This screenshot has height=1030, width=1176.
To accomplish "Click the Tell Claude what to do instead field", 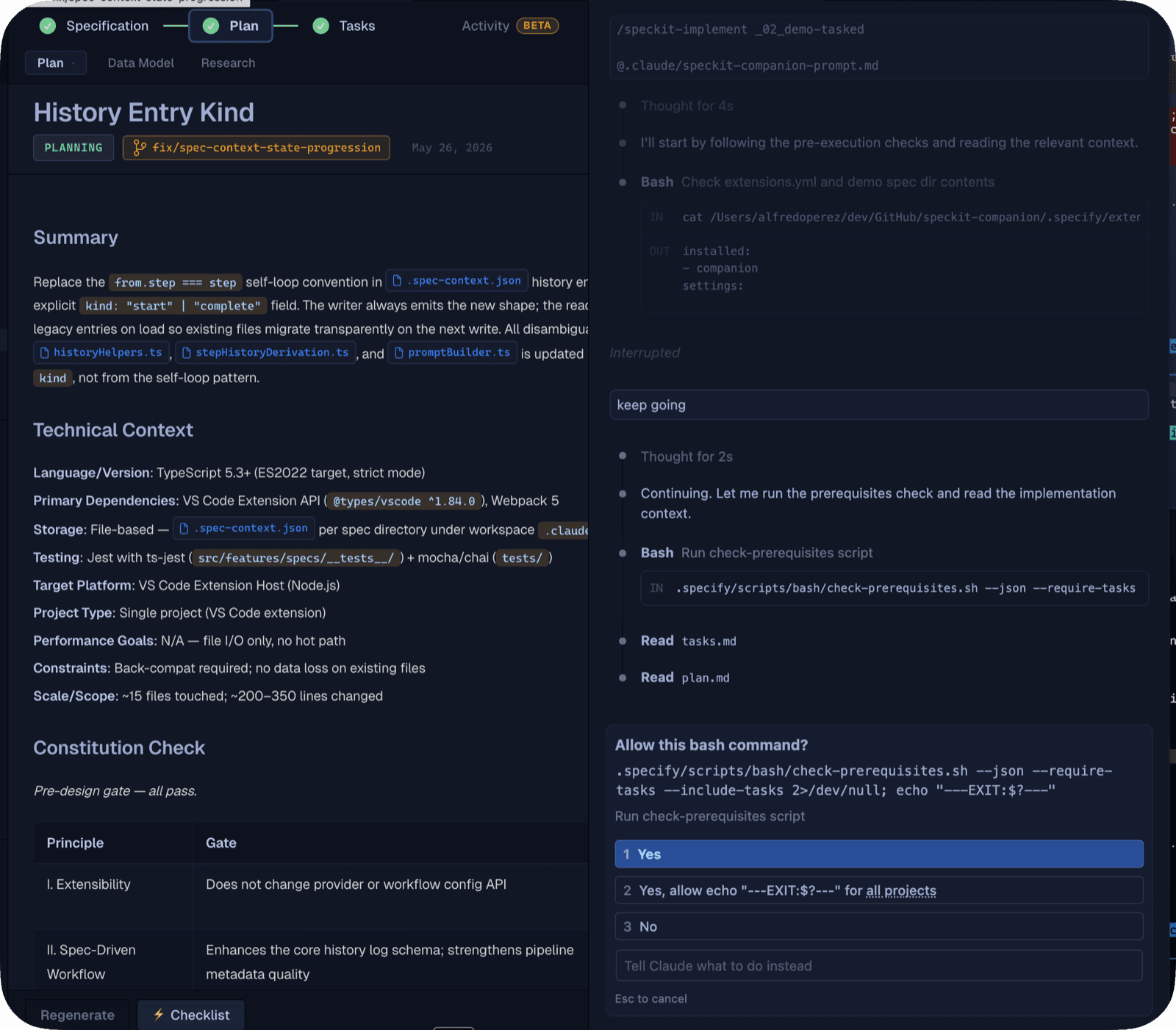I will point(878,965).
